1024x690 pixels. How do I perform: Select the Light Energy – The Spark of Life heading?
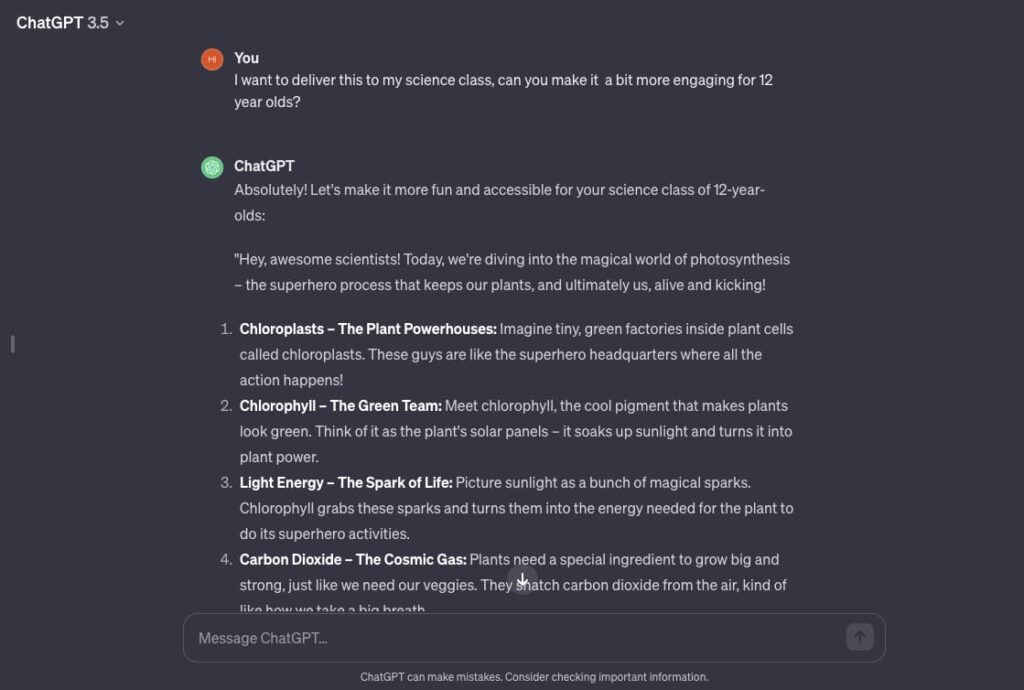[x=343, y=482]
